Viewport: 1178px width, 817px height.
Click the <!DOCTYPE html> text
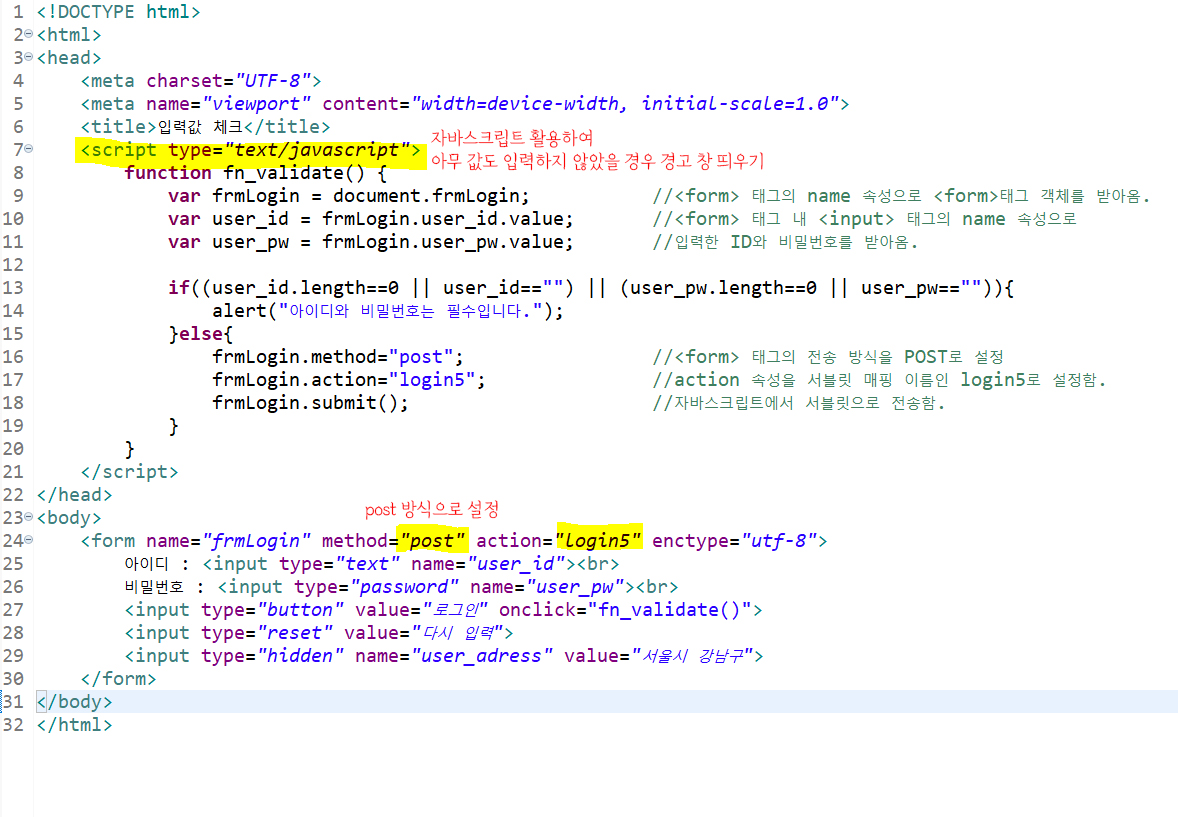click(118, 12)
